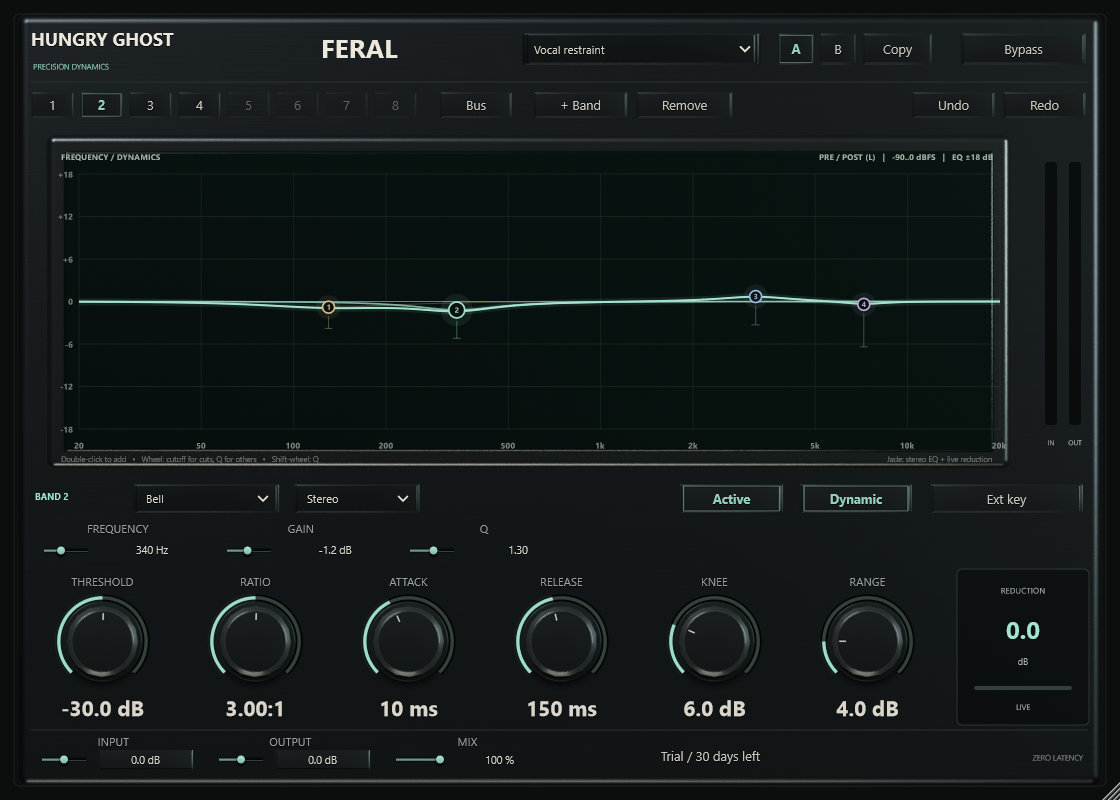Enable the Ext key sidechain

coord(1006,499)
